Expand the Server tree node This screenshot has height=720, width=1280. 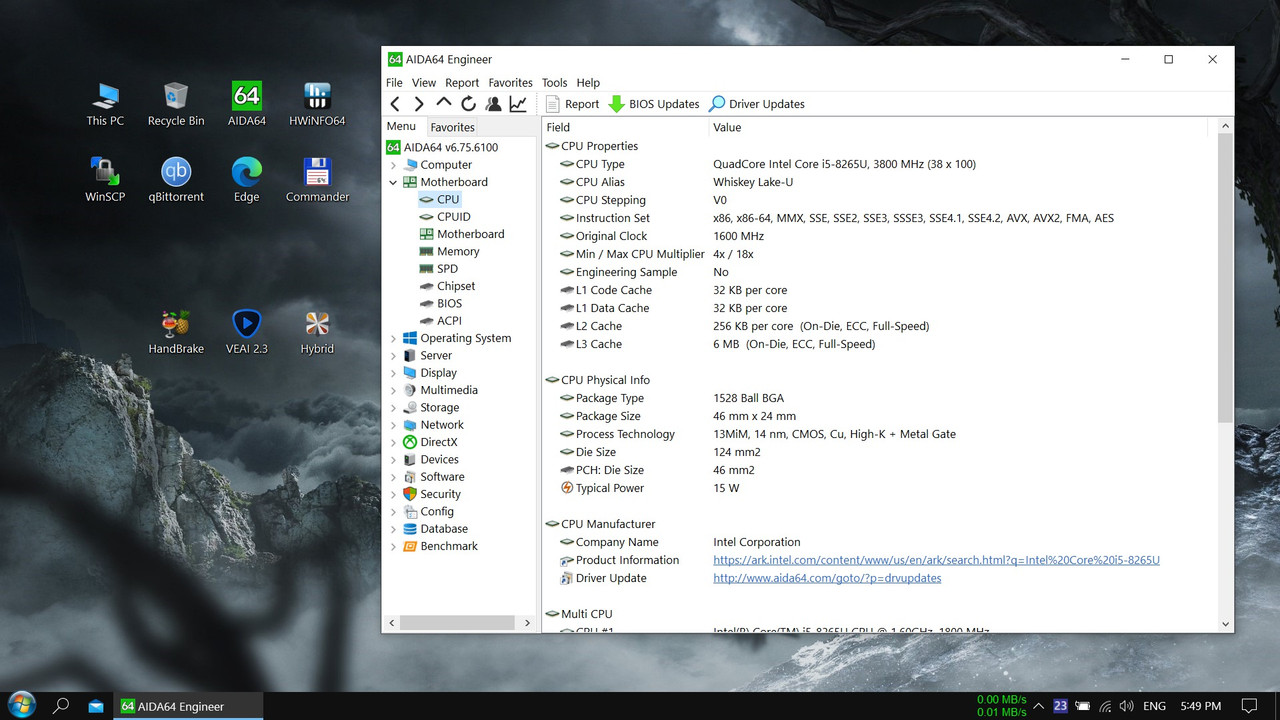pos(393,356)
